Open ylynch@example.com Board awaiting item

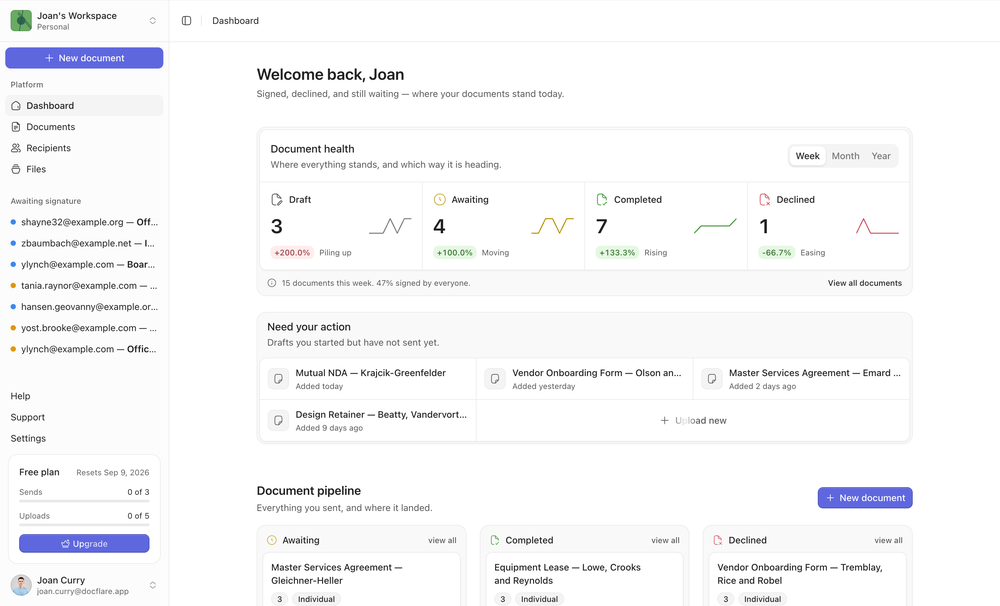pyautogui.click(x=84, y=265)
